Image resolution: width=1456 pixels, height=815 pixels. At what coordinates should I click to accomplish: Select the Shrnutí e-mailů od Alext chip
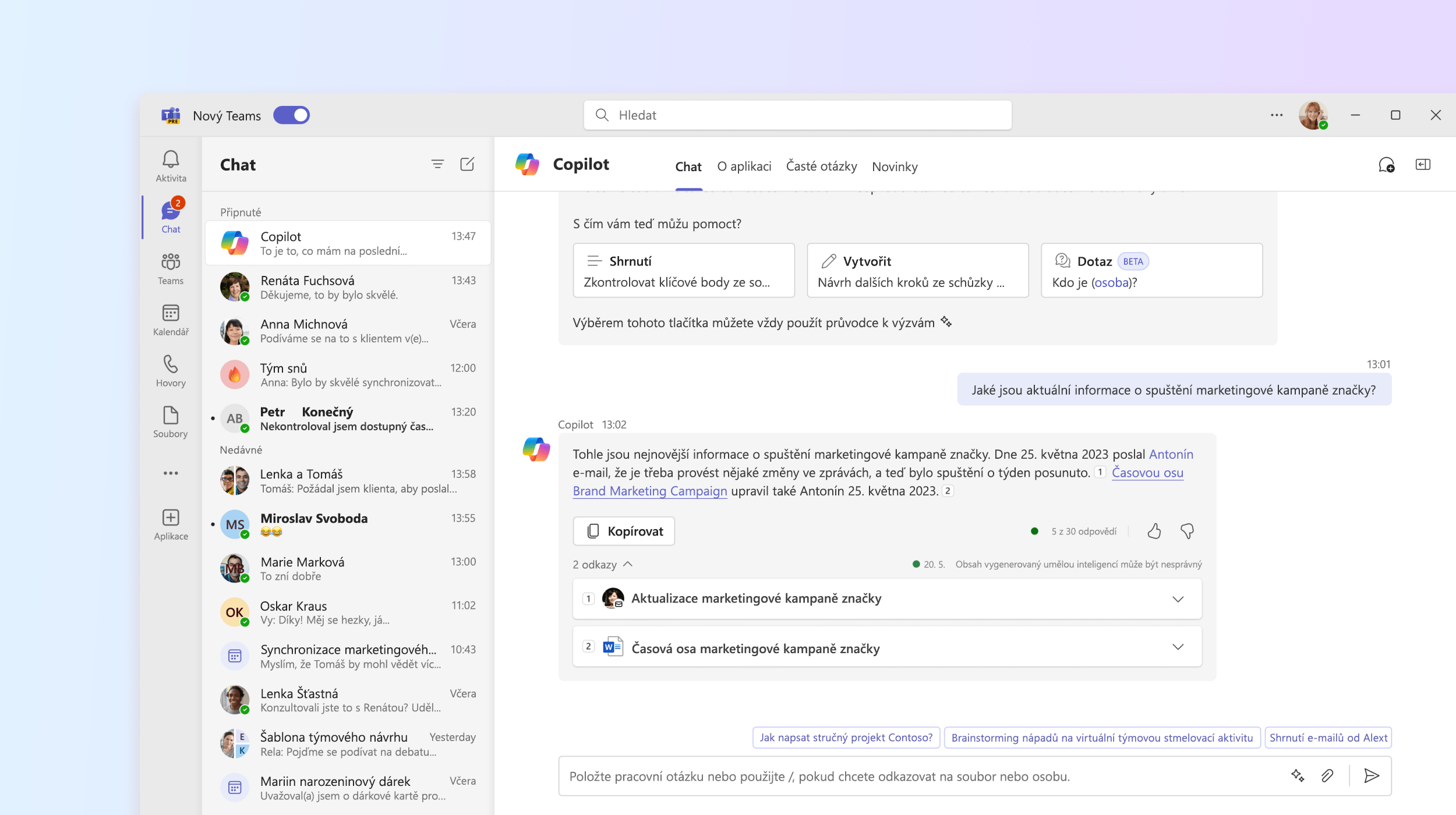point(1328,738)
